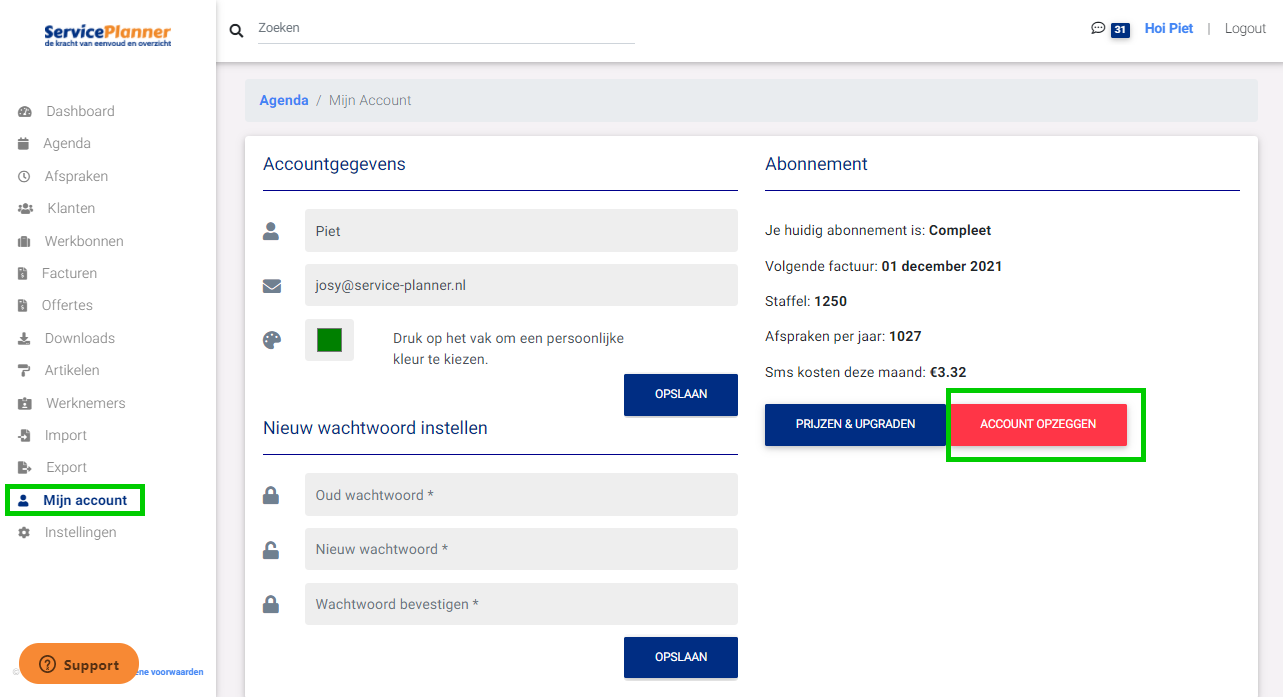Click the '01 december 2021' invoice date

942,266
